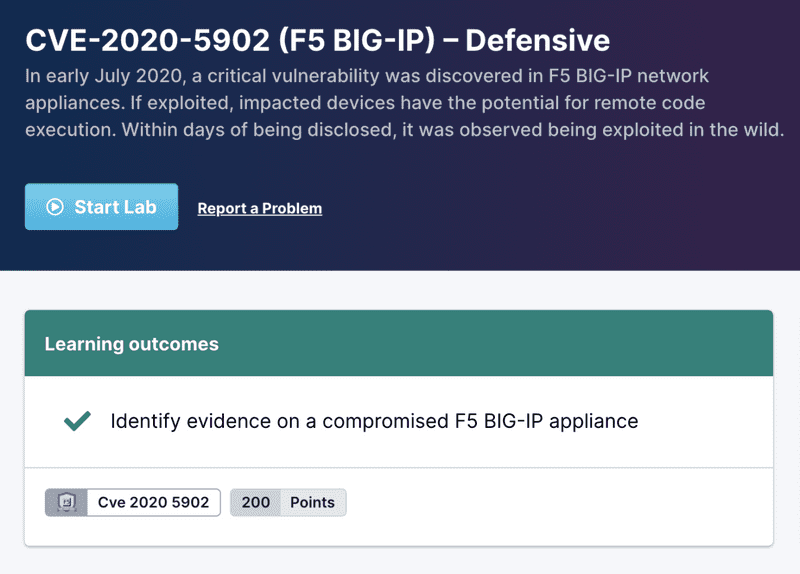This screenshot has height=574, width=800.
Task: Click the 'Identify evidence on a compromised' outcome text
Action: (274, 421)
